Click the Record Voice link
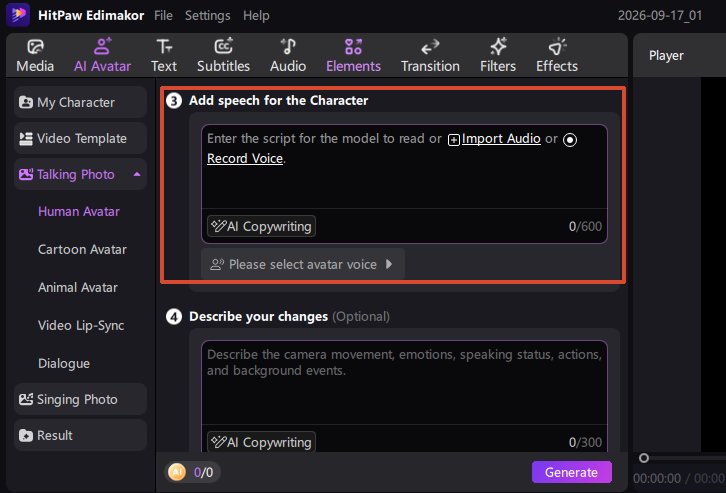 (x=245, y=158)
